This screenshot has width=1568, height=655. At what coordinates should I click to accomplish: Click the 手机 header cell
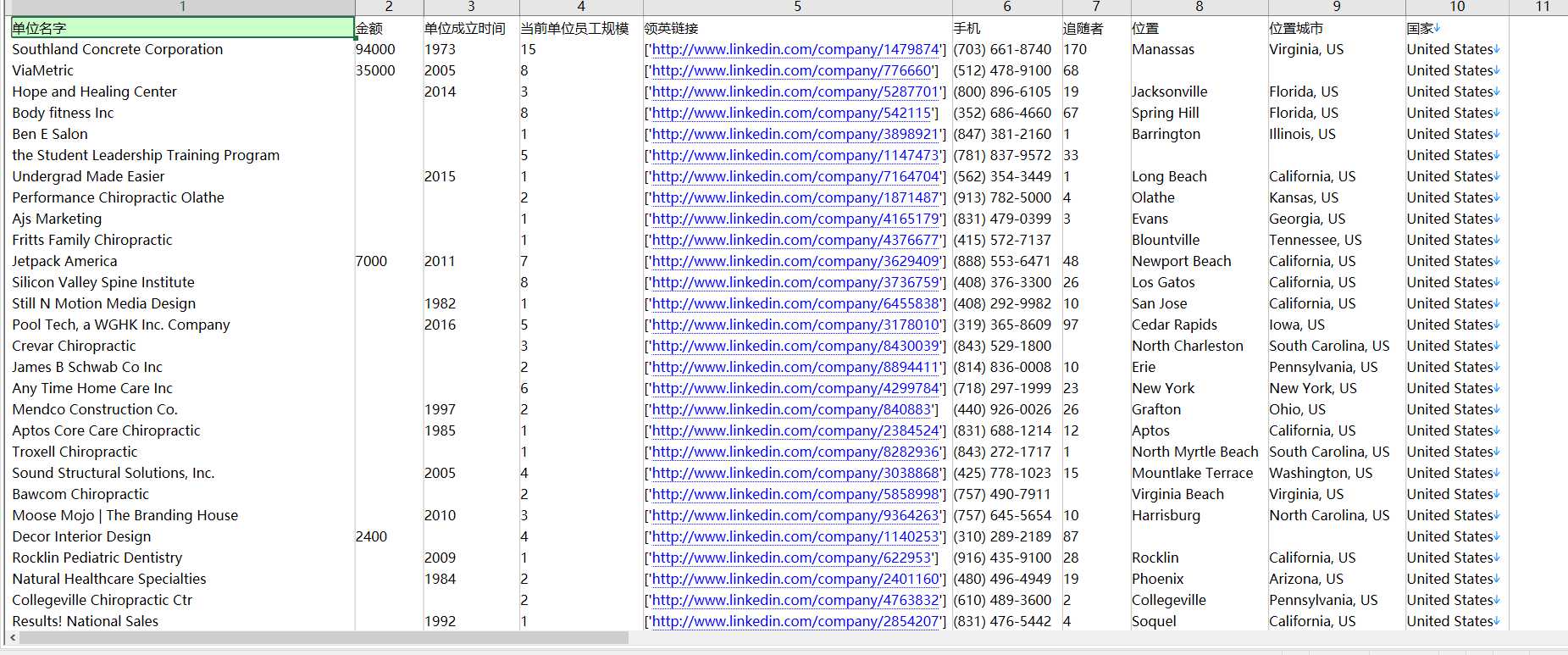pos(1007,28)
